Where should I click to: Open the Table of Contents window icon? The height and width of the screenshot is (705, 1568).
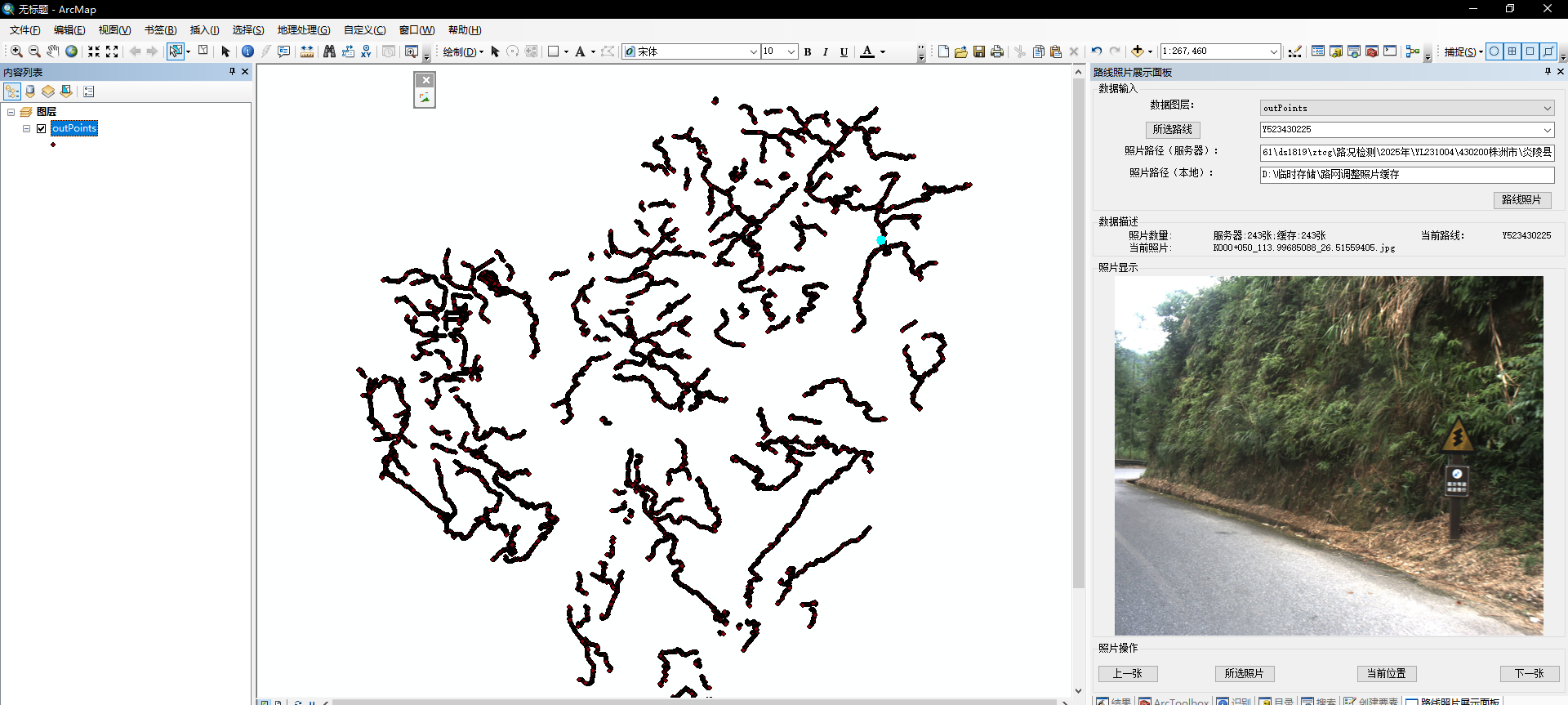tap(1318, 51)
